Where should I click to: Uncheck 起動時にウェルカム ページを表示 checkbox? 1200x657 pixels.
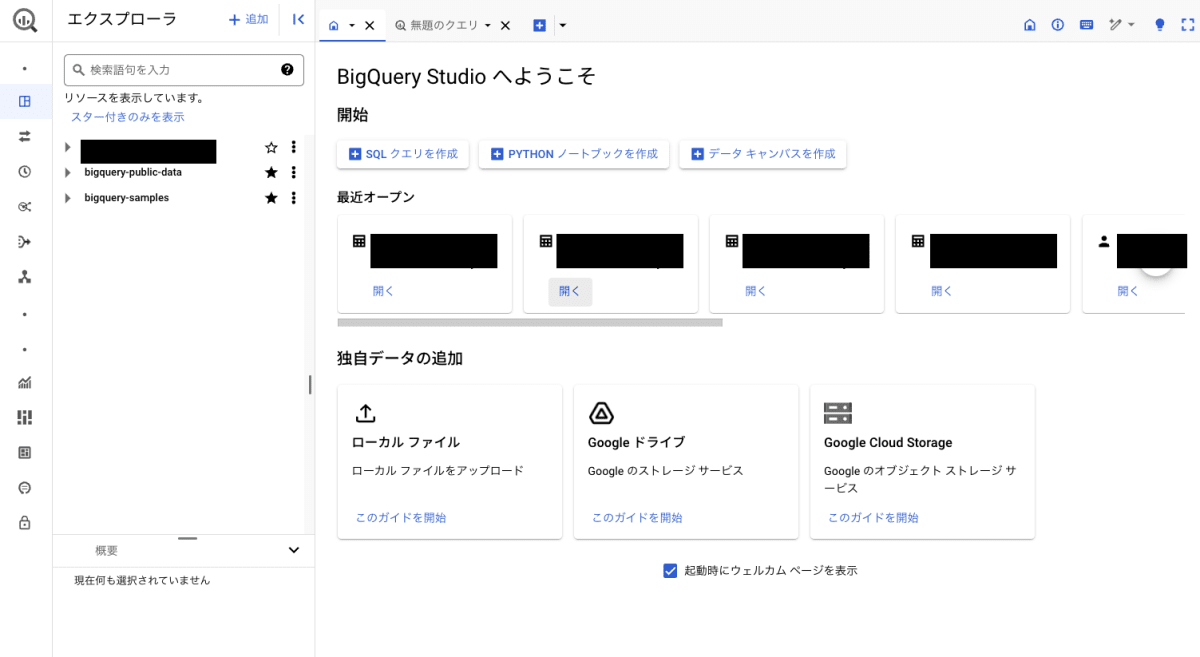tap(671, 570)
